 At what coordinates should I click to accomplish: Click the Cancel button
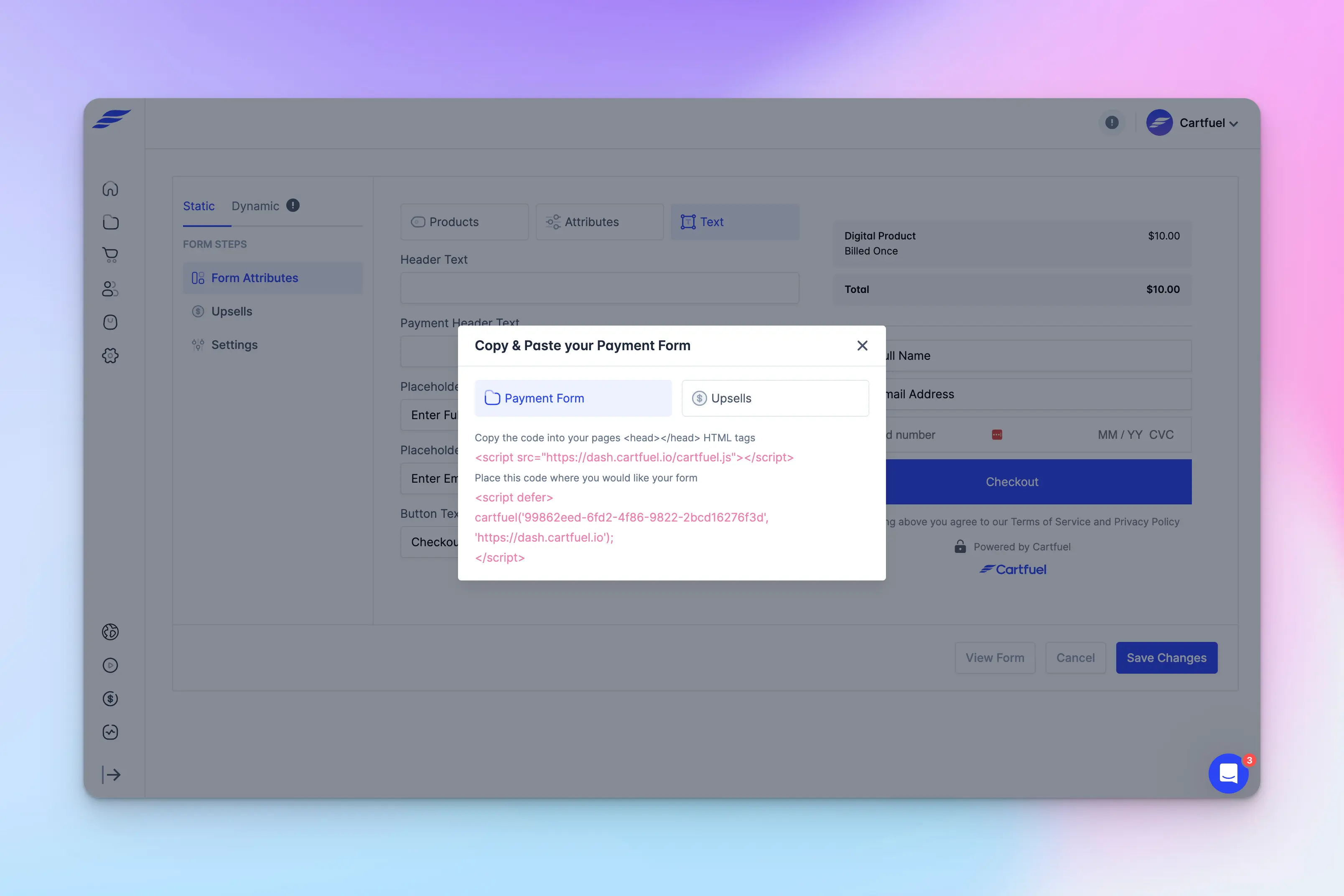(x=1075, y=658)
